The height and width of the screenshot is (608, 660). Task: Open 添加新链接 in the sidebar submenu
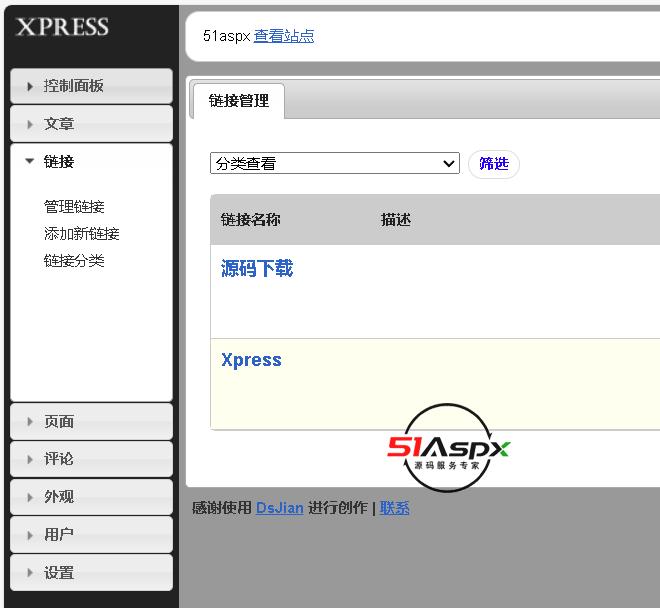[82, 234]
